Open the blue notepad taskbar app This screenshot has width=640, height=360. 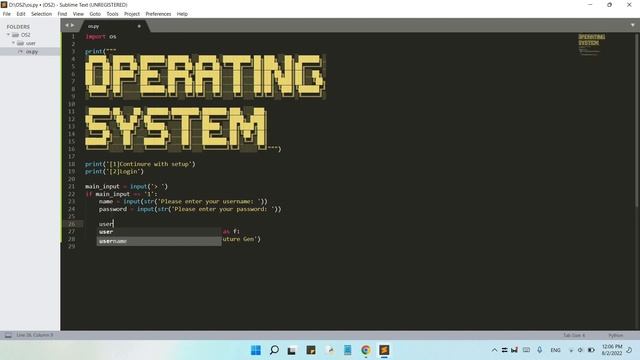point(347,350)
